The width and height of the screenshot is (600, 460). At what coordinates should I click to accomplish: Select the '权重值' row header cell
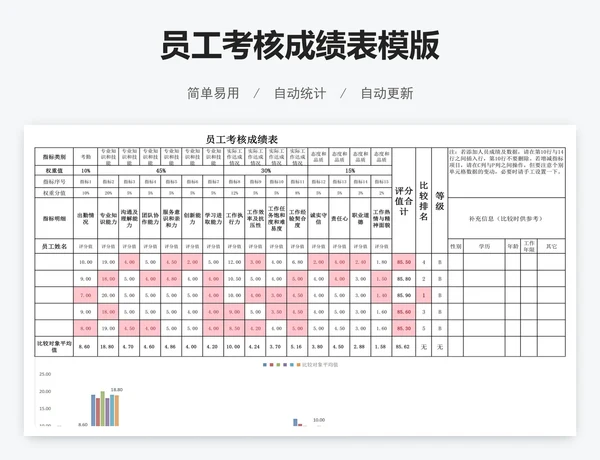54,171
